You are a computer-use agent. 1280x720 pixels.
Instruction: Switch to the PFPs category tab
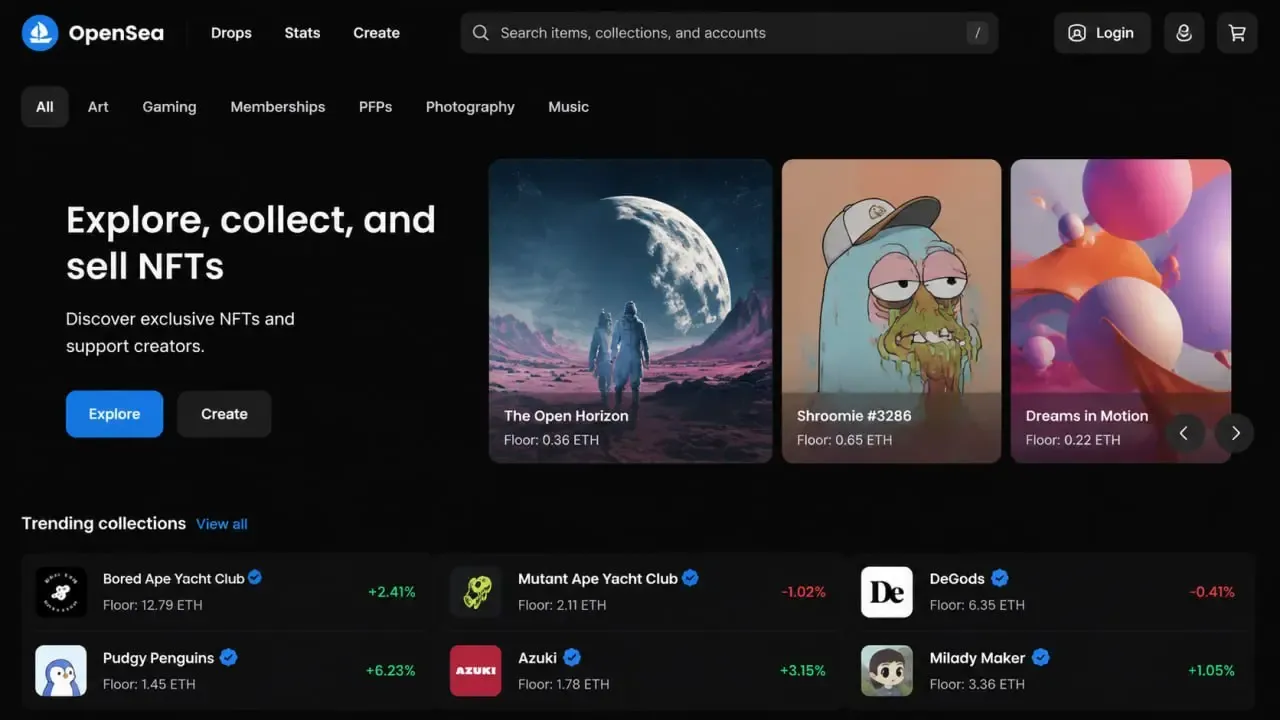[x=375, y=107]
